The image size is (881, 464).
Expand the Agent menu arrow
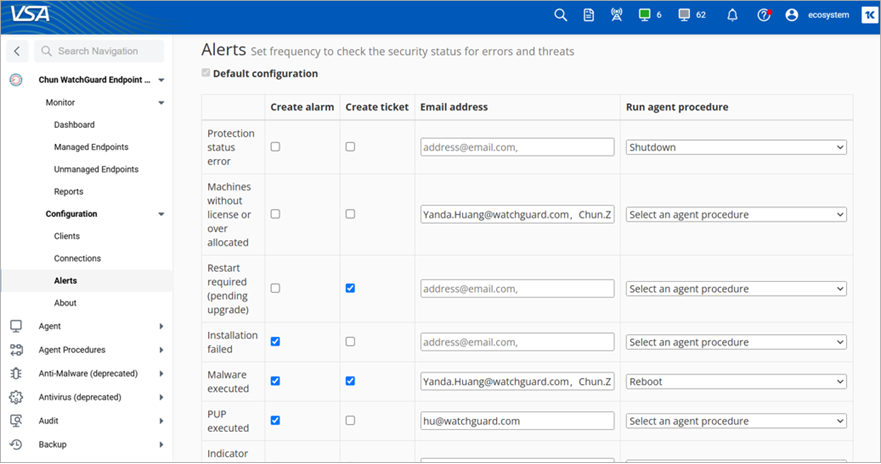coord(161,326)
